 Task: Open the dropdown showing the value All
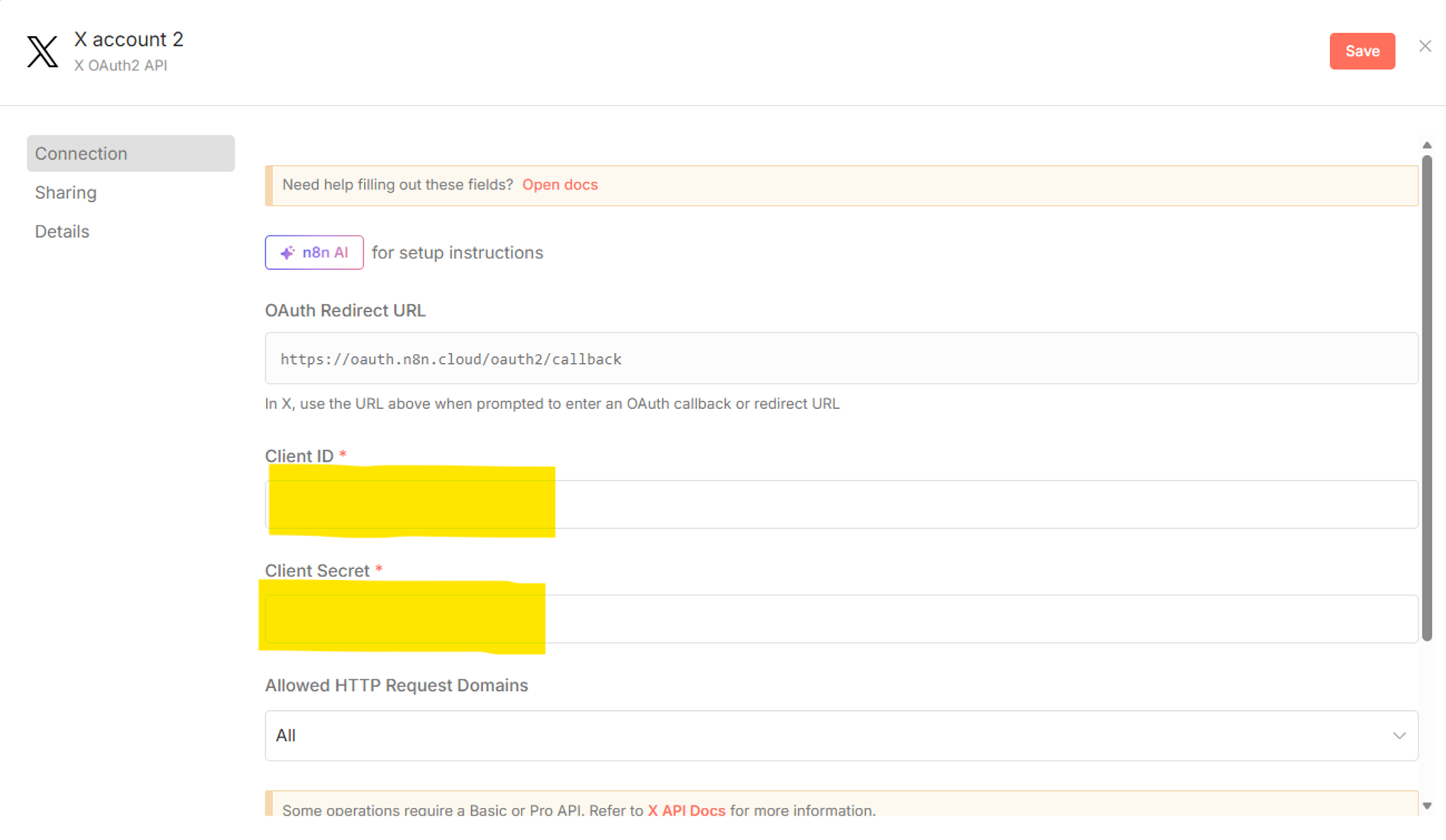[840, 735]
